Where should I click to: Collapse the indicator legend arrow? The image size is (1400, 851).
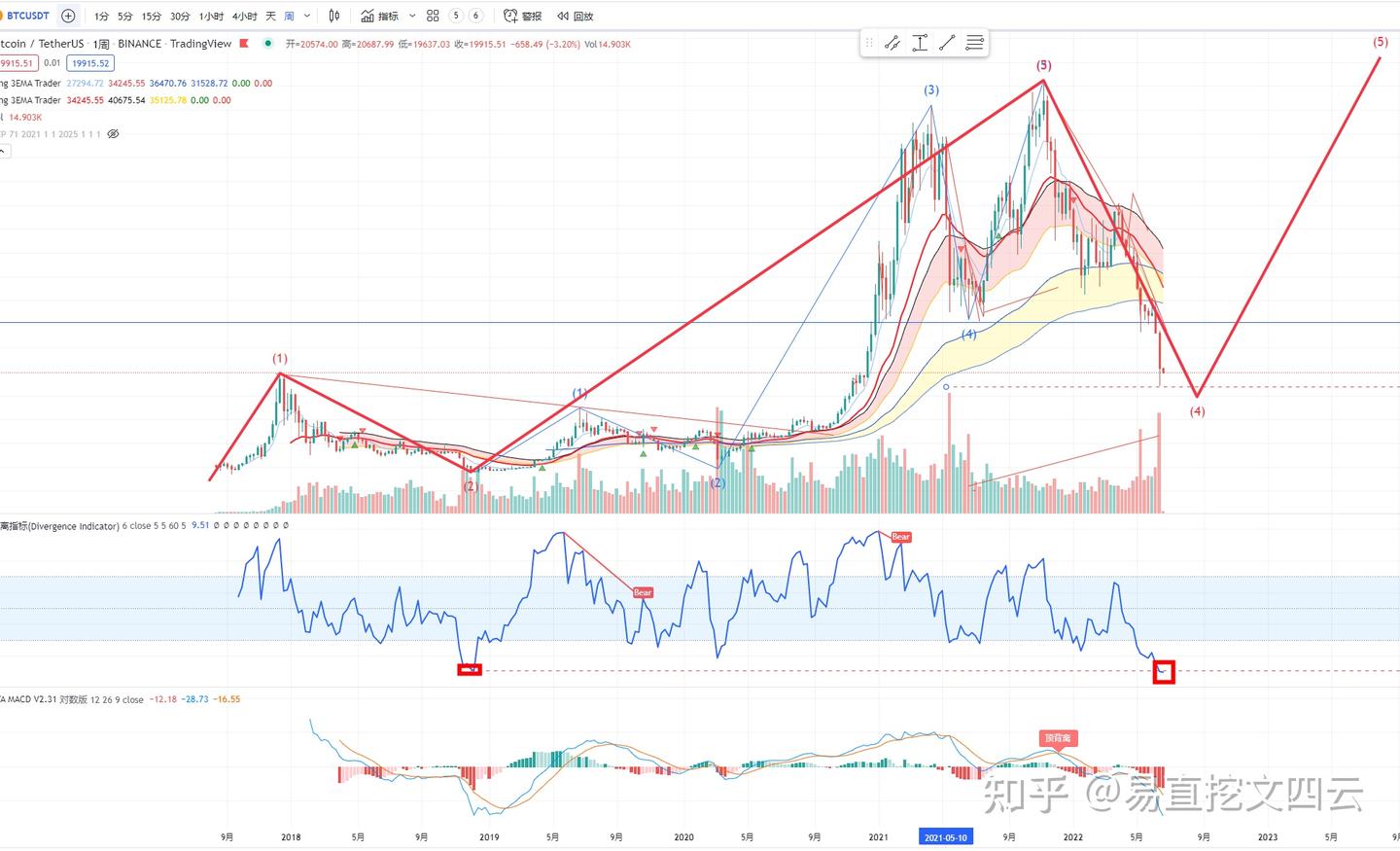point(4,151)
